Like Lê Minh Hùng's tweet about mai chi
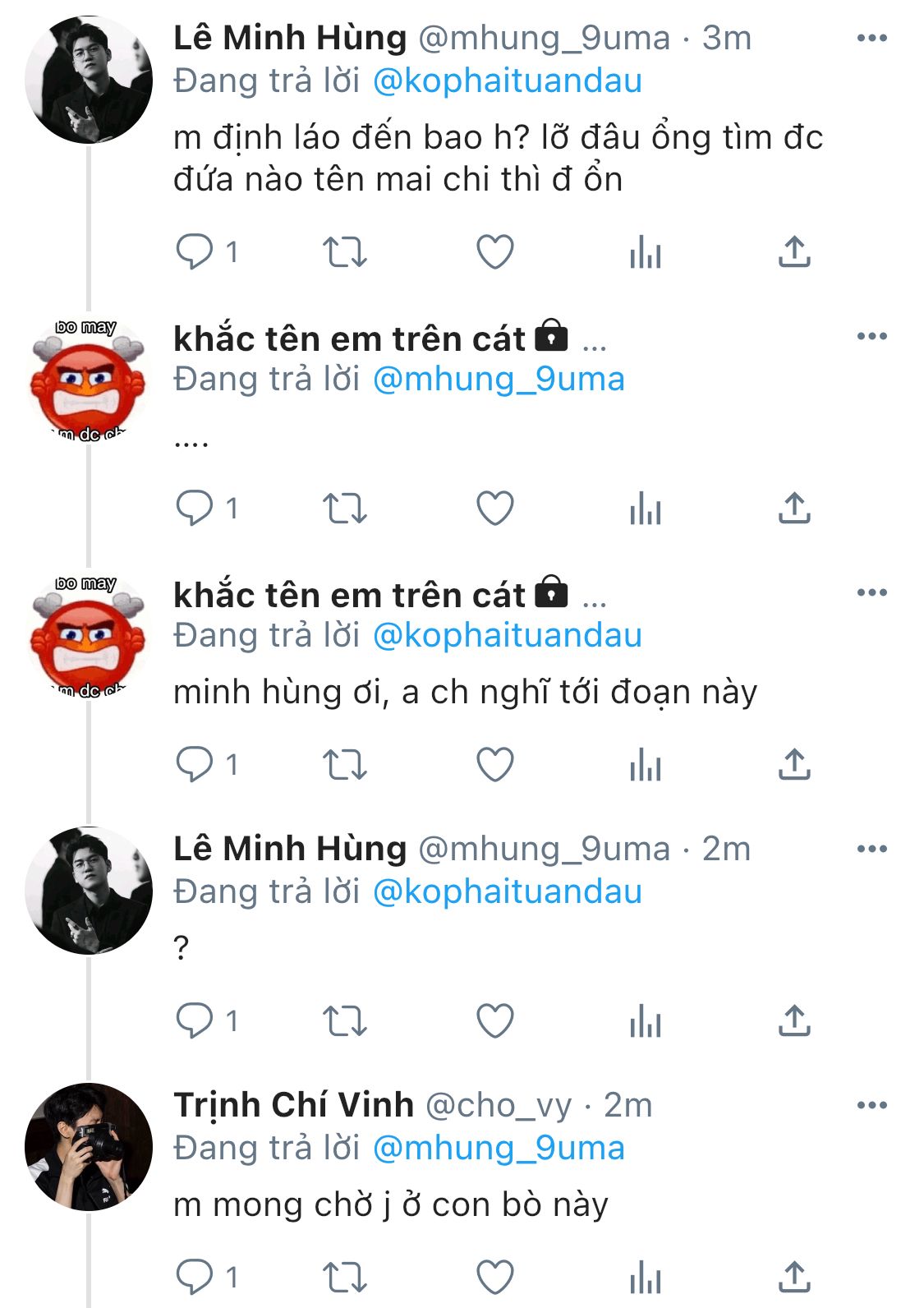 (x=495, y=251)
